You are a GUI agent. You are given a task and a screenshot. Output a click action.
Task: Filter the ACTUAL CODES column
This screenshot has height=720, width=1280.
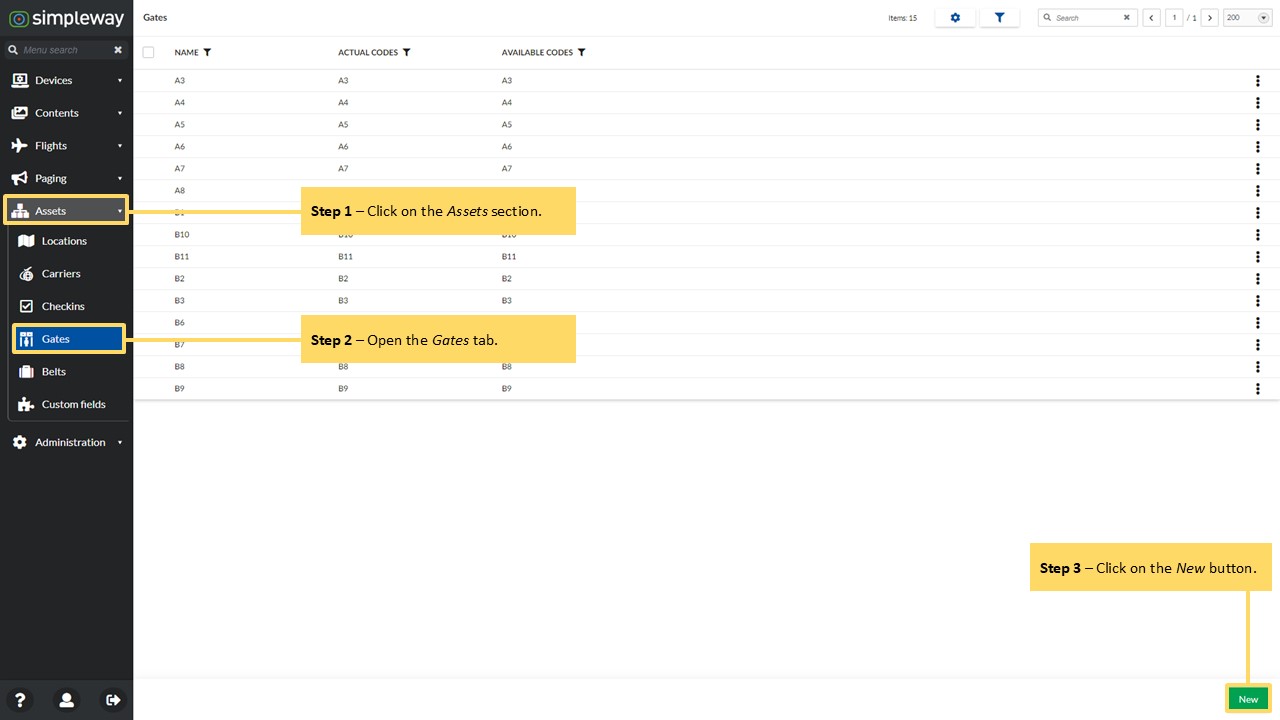pos(406,52)
